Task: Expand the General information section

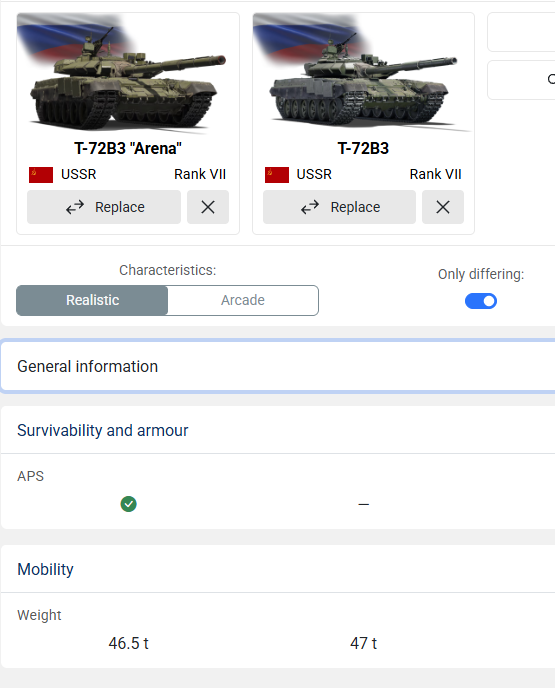Action: tap(278, 366)
